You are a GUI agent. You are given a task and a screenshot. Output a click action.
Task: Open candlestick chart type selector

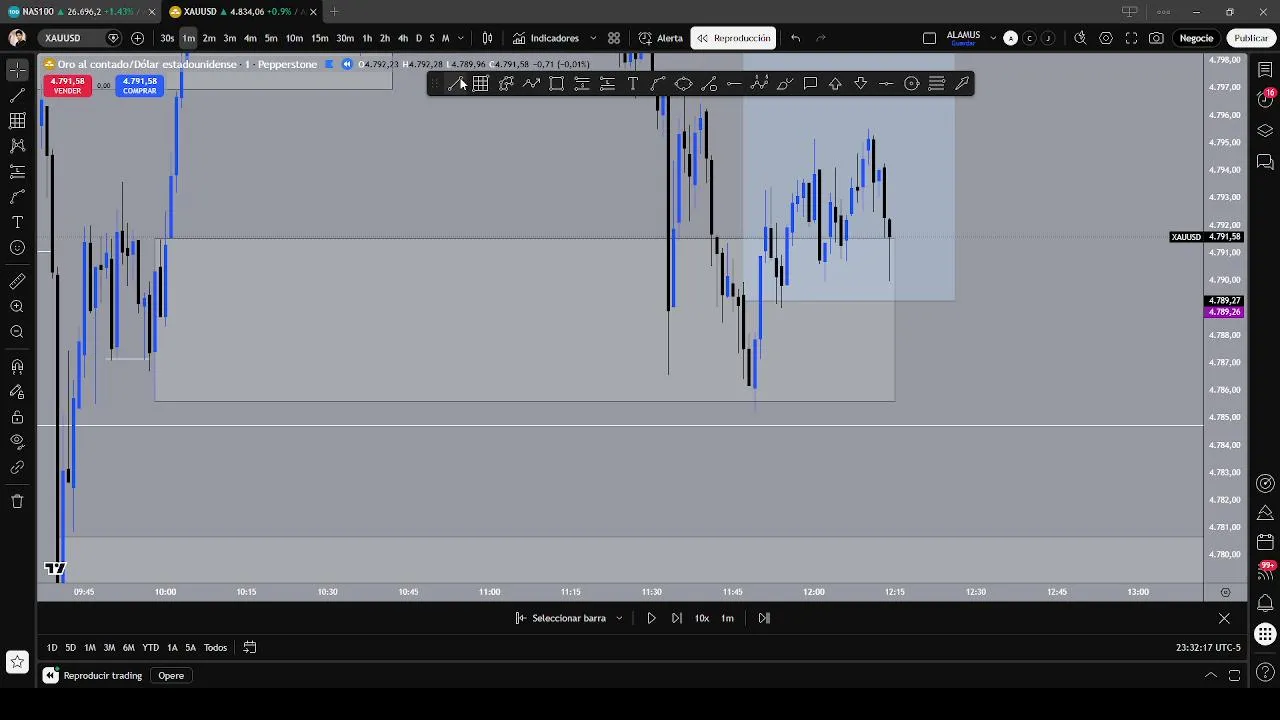(x=487, y=38)
